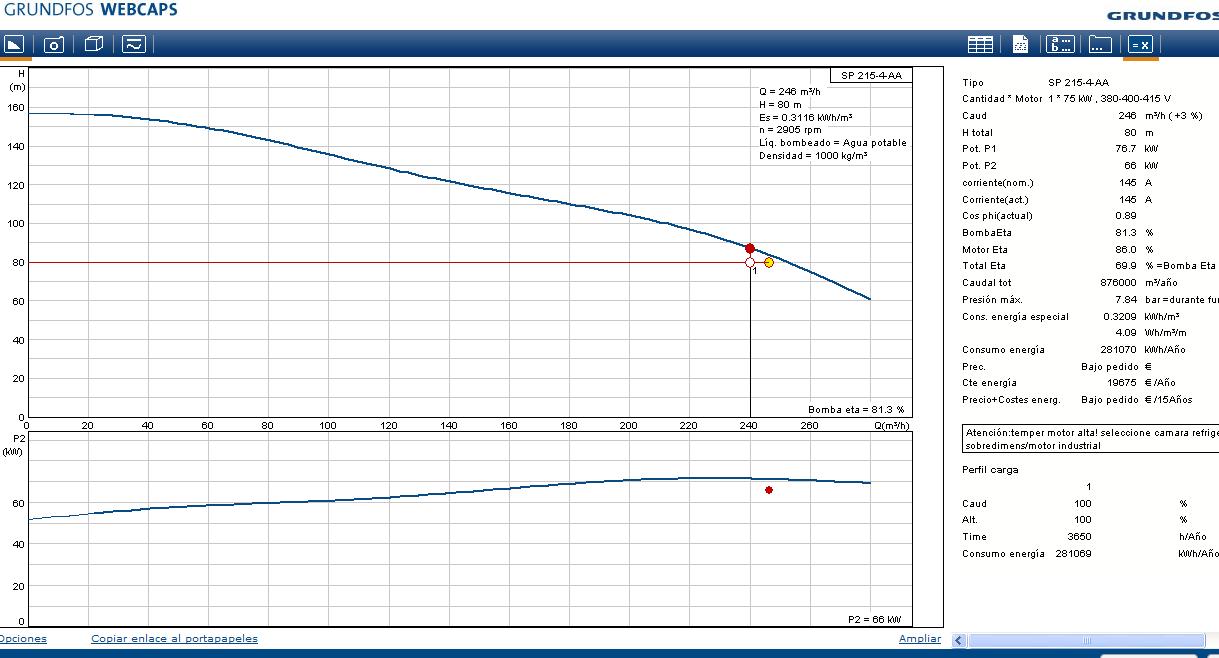Screen dimensions: 1219x658
Task: Click the 'H total' value row
Action: click(1060, 132)
